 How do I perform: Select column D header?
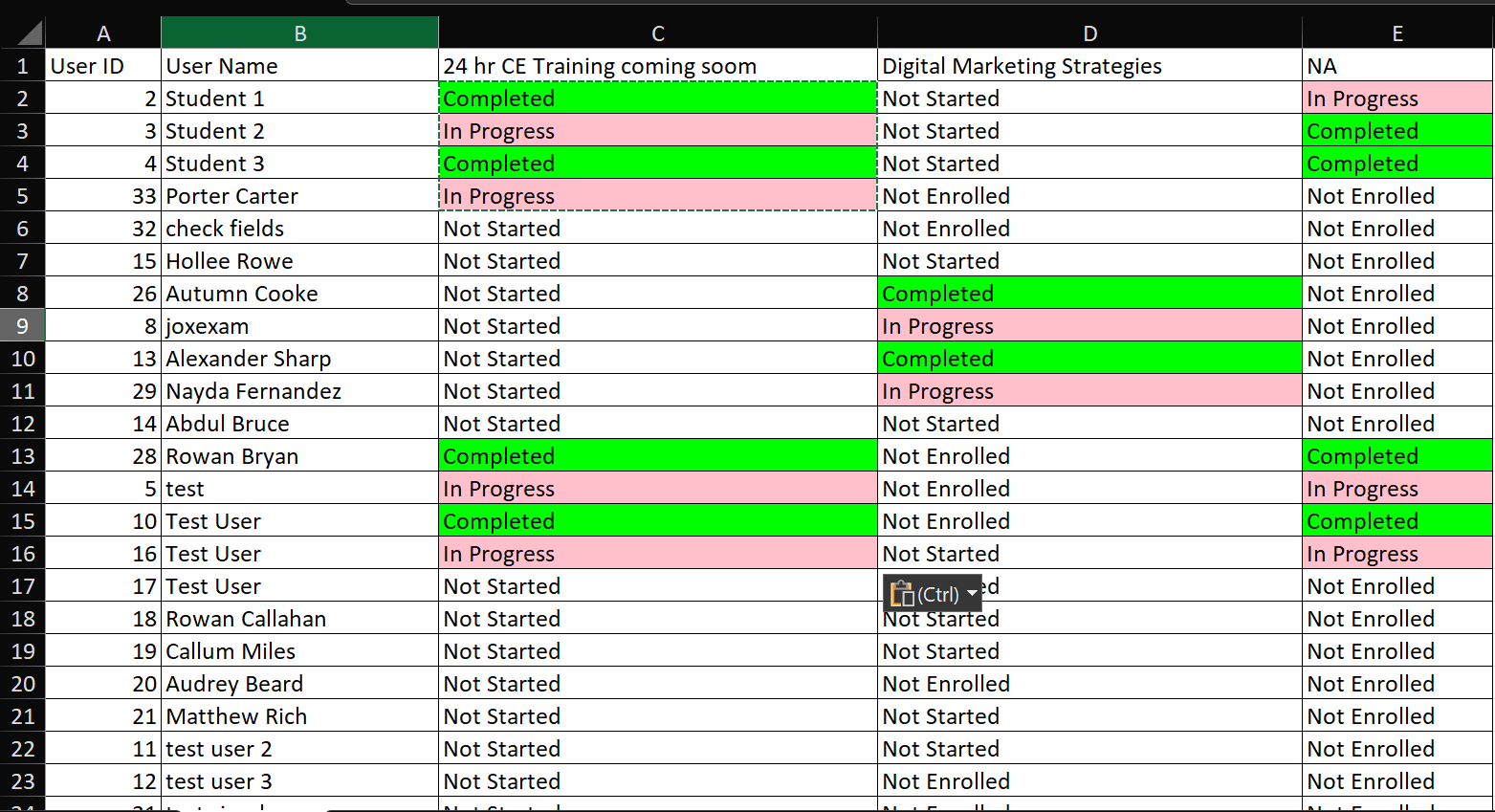tap(1089, 33)
